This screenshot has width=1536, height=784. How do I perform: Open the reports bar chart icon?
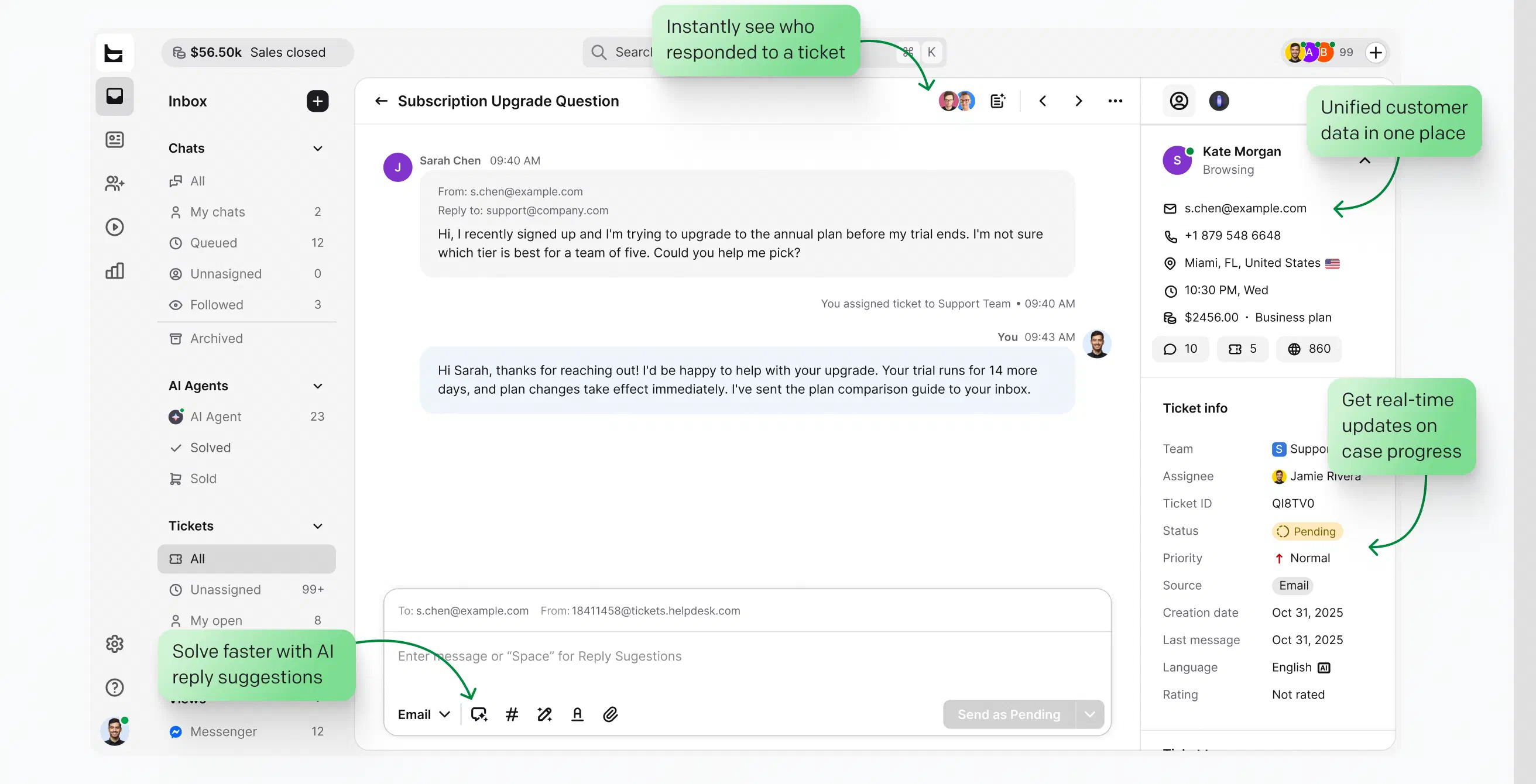click(x=115, y=271)
